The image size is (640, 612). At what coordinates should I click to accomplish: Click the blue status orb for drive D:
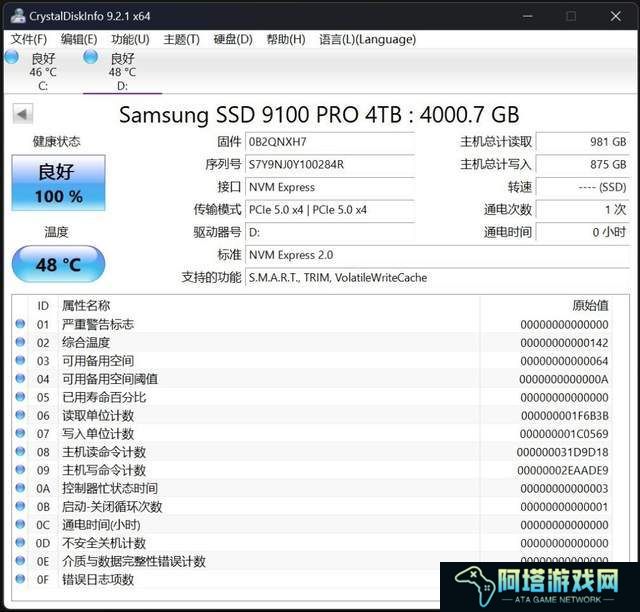click(x=91, y=57)
